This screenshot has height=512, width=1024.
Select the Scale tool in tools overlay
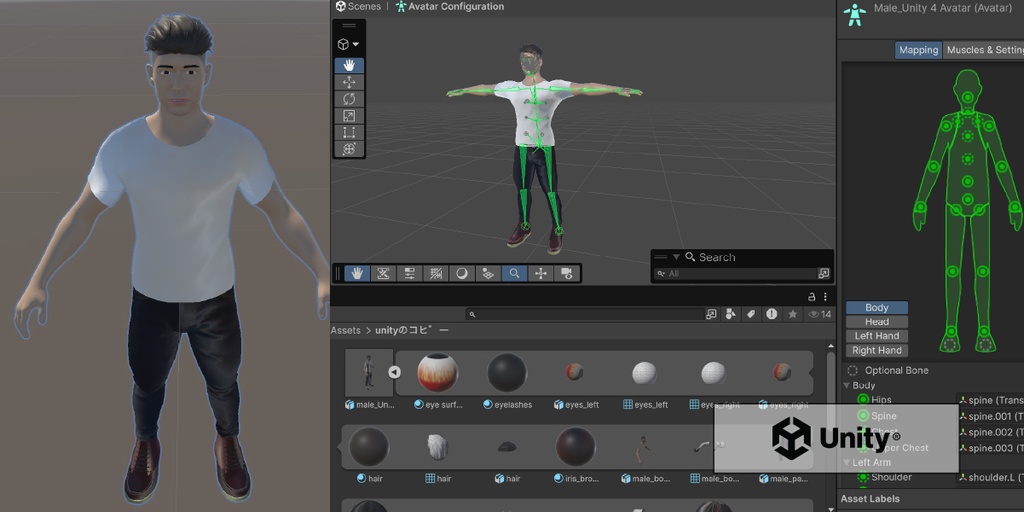(349, 116)
